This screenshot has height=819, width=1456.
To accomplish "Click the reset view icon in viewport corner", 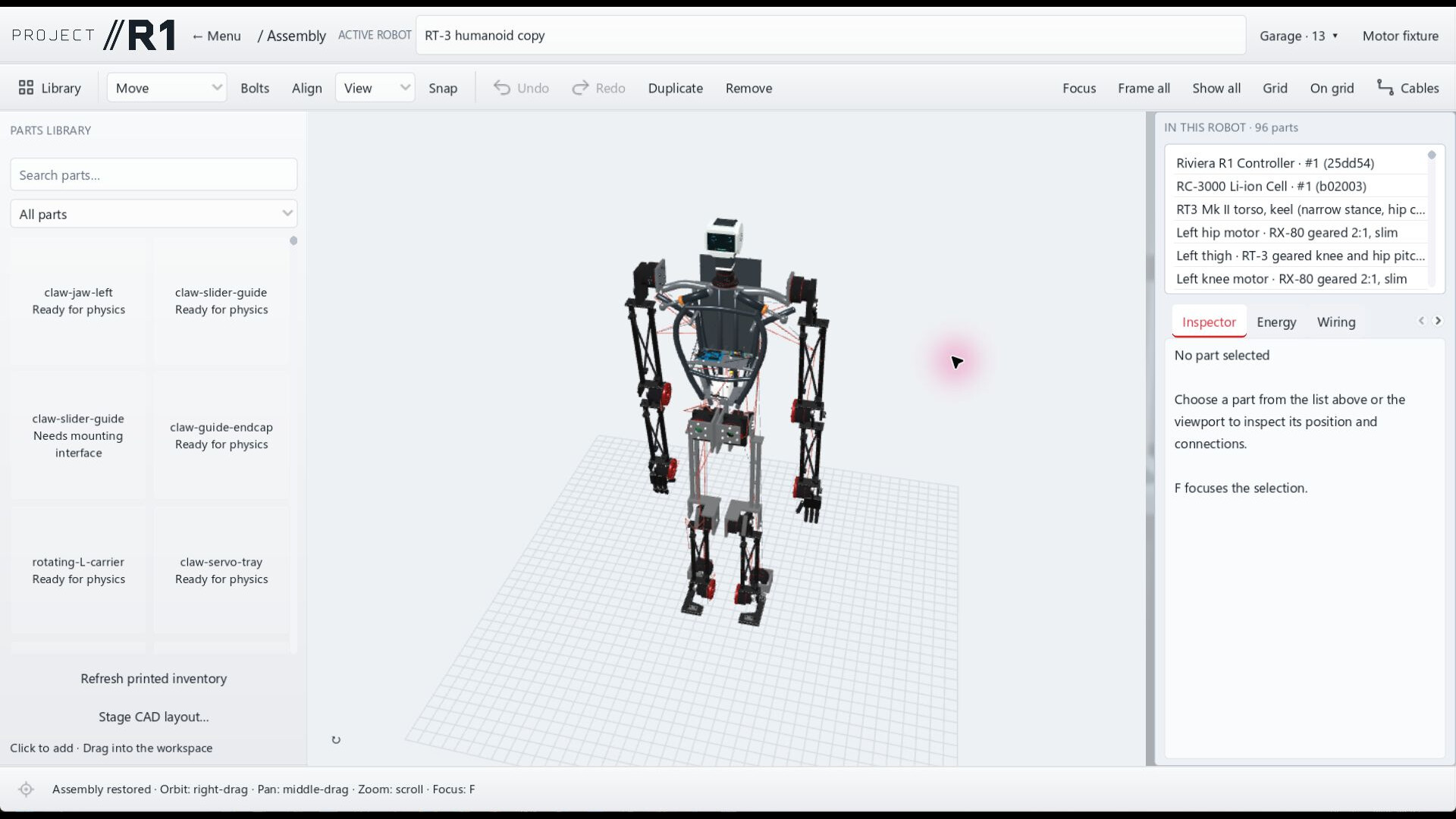I will click(x=336, y=740).
